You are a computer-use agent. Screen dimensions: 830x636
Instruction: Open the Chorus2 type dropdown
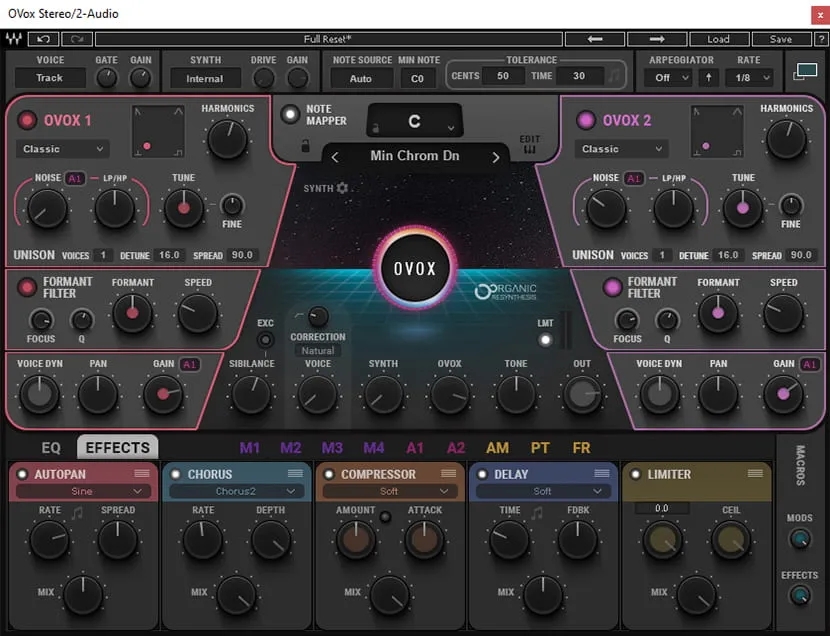coord(236,492)
